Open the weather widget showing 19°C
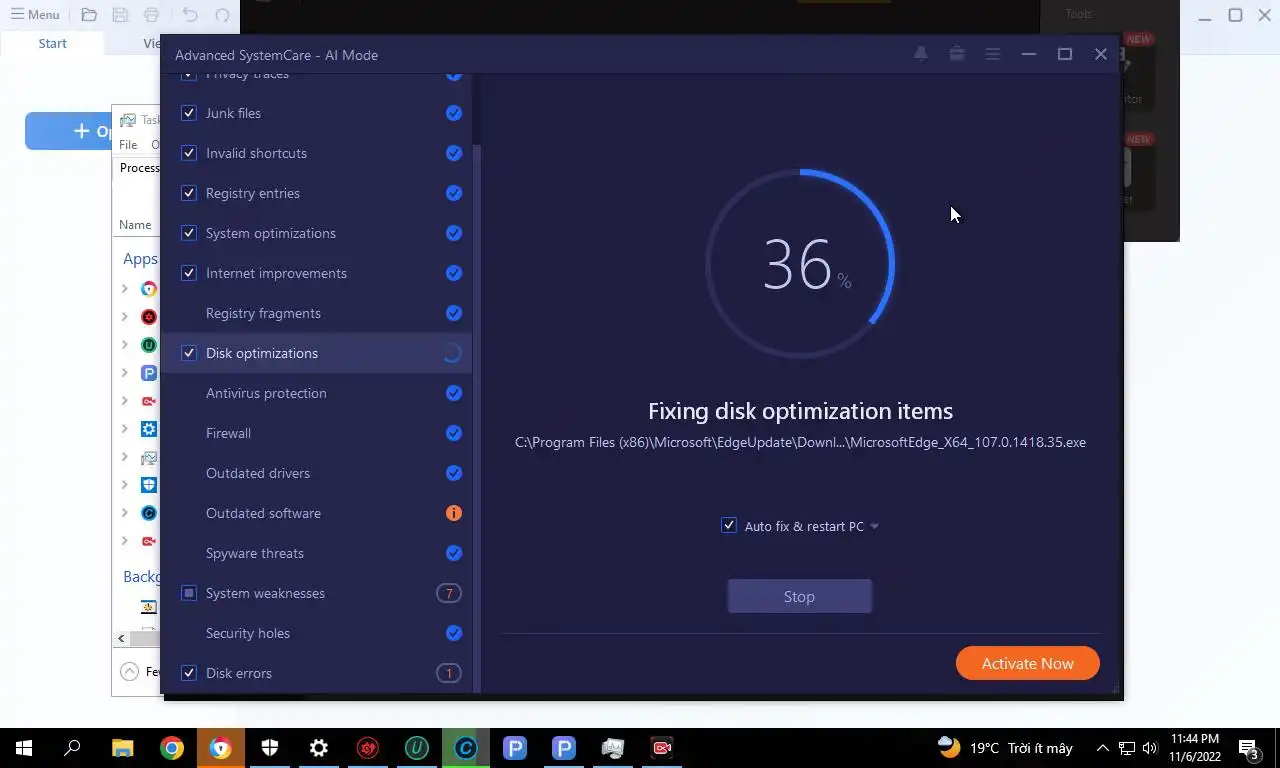The width and height of the screenshot is (1280, 768). (x=1005, y=748)
